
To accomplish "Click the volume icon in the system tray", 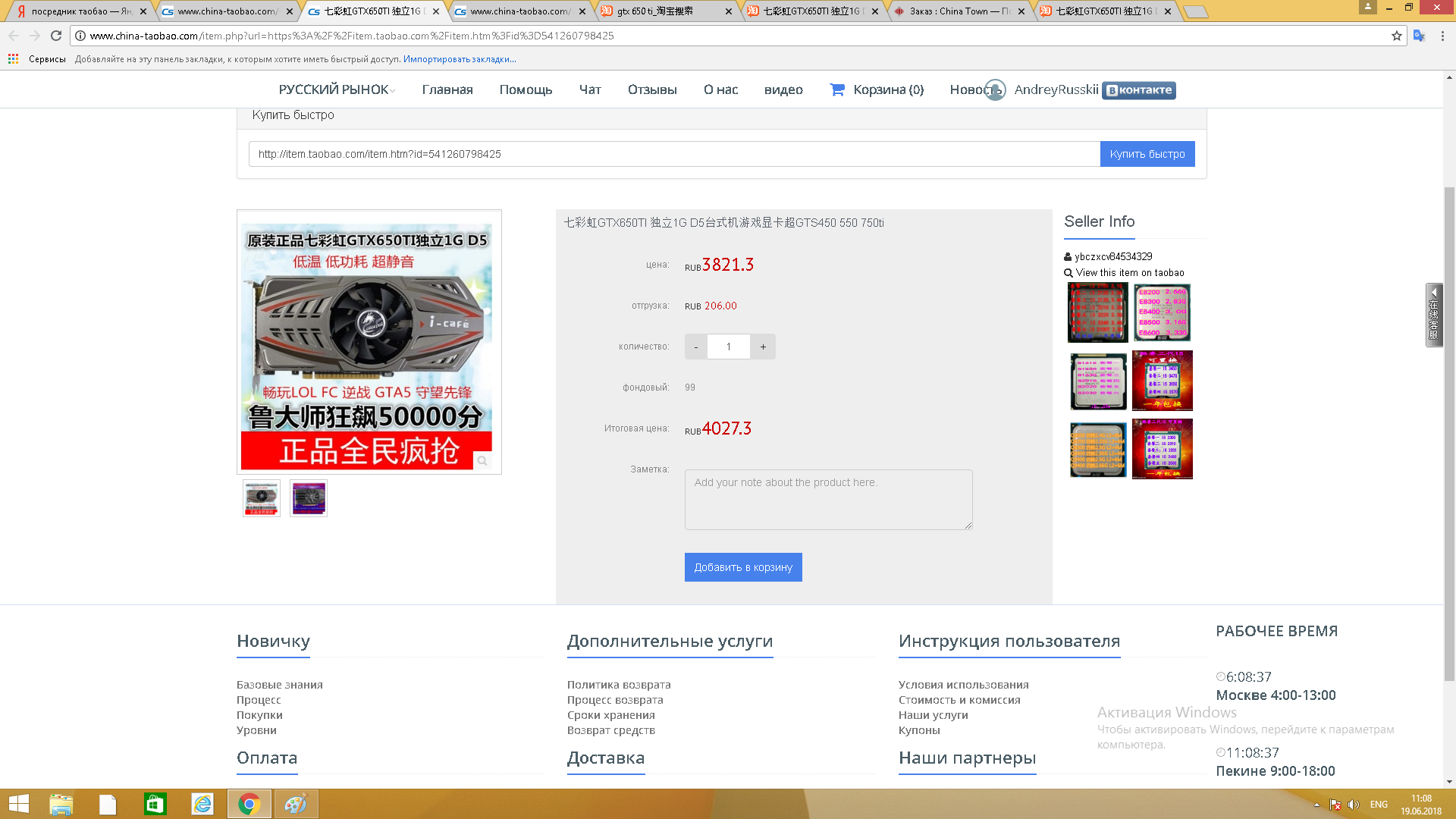I will (x=1354, y=805).
